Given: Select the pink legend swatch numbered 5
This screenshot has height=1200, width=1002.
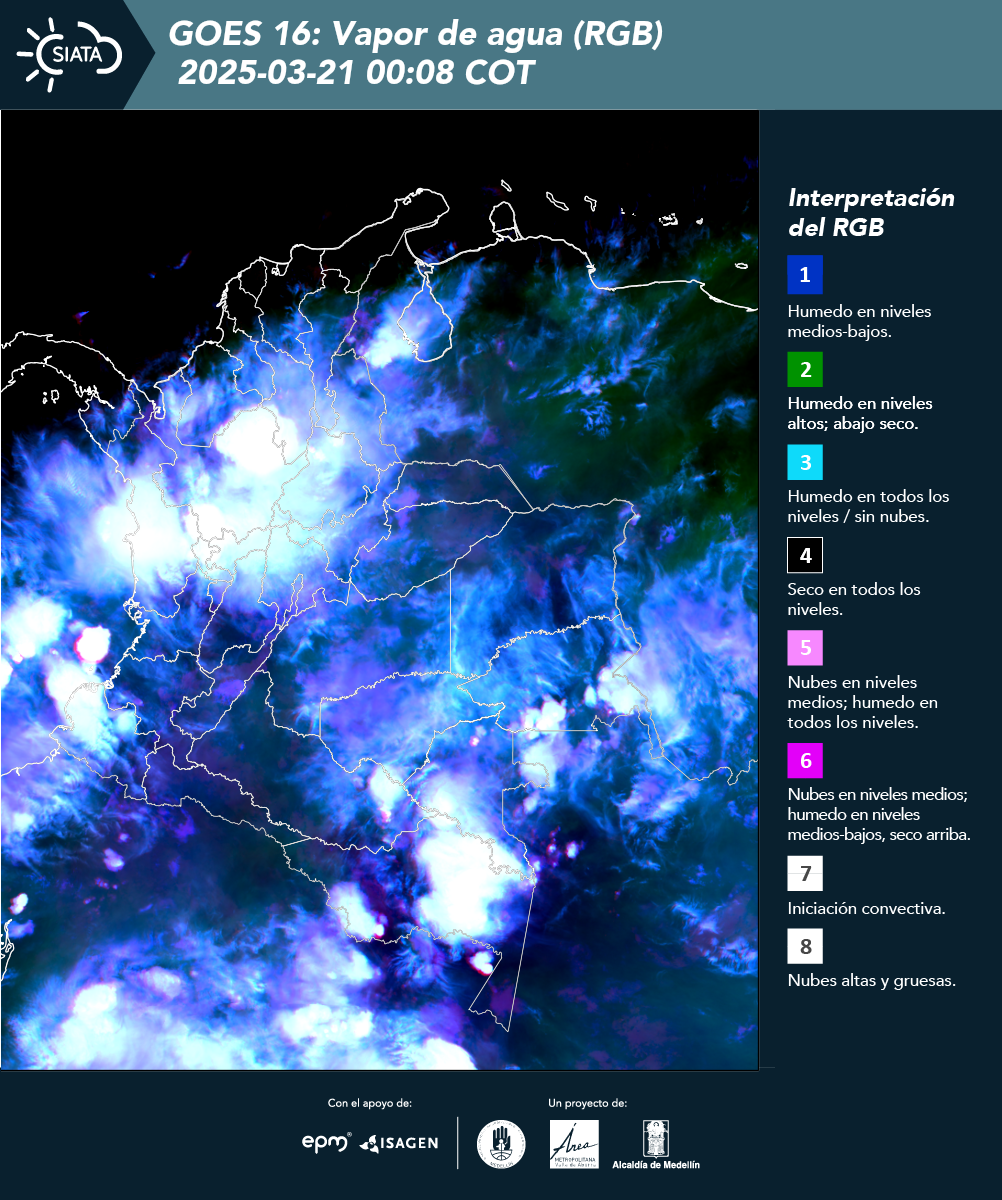Looking at the screenshot, I should point(805,647).
